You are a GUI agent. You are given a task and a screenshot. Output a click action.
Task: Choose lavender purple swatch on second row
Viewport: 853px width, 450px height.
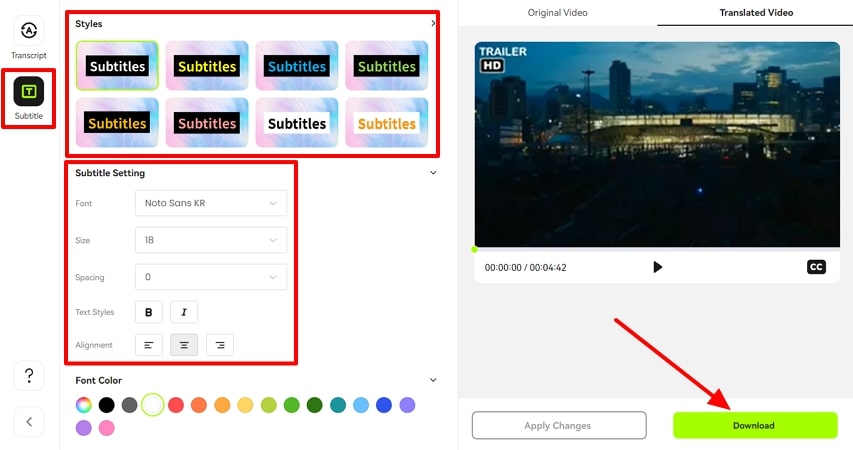pos(83,428)
